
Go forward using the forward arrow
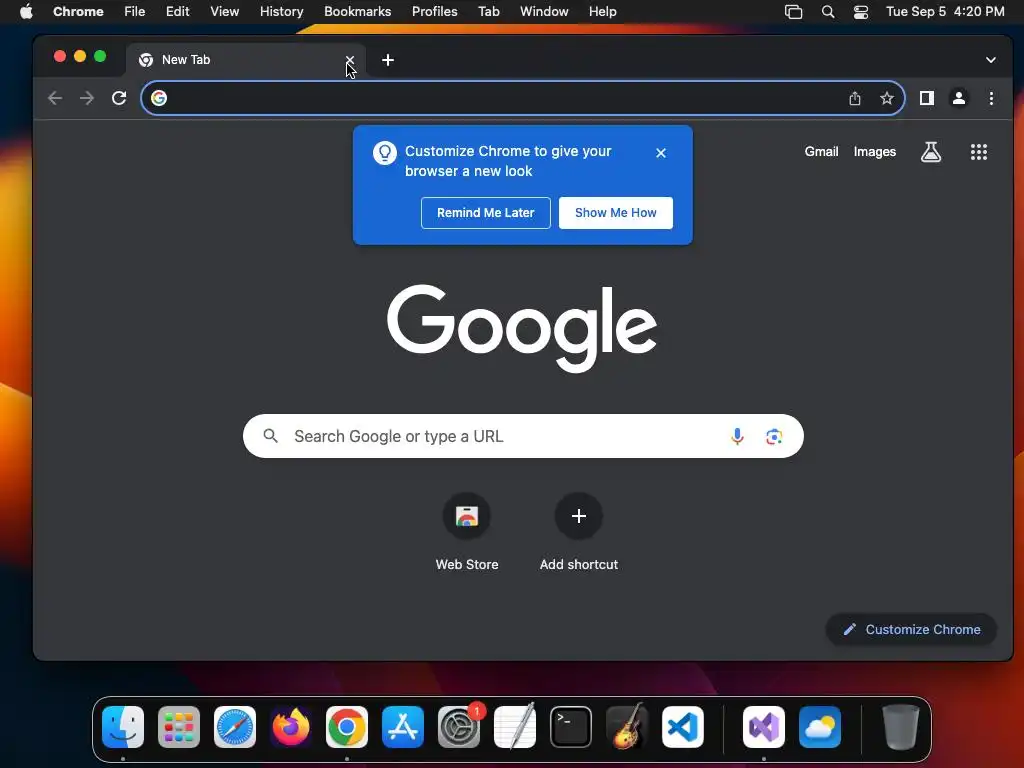[87, 98]
